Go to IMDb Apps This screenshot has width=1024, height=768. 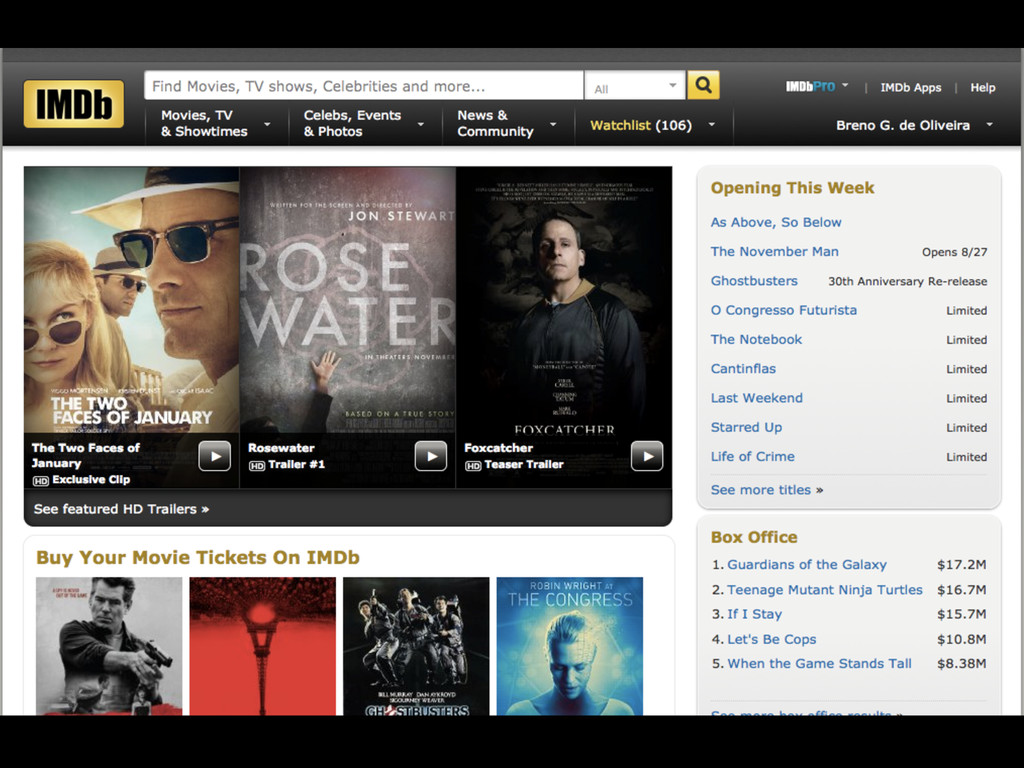point(911,88)
